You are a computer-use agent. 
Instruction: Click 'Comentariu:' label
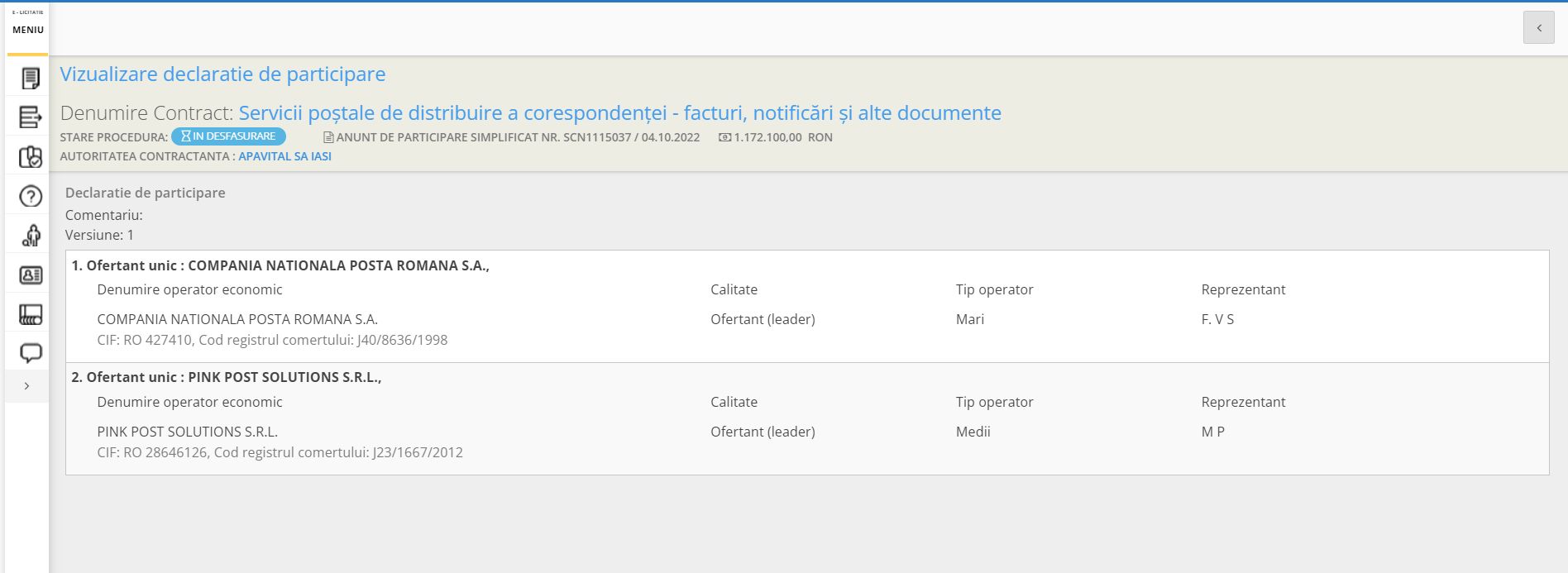[x=104, y=215]
